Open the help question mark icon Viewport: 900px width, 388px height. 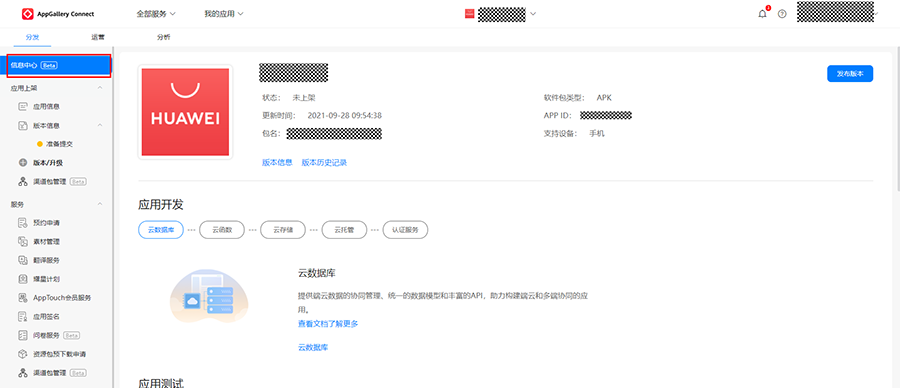(782, 14)
